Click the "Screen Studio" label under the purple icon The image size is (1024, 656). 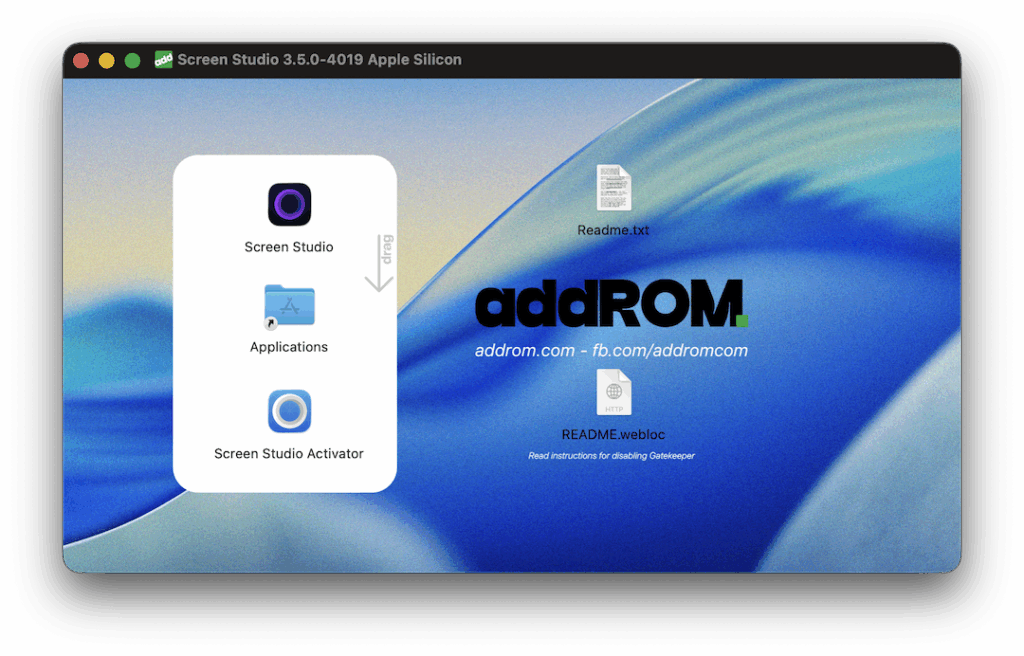[x=289, y=247]
